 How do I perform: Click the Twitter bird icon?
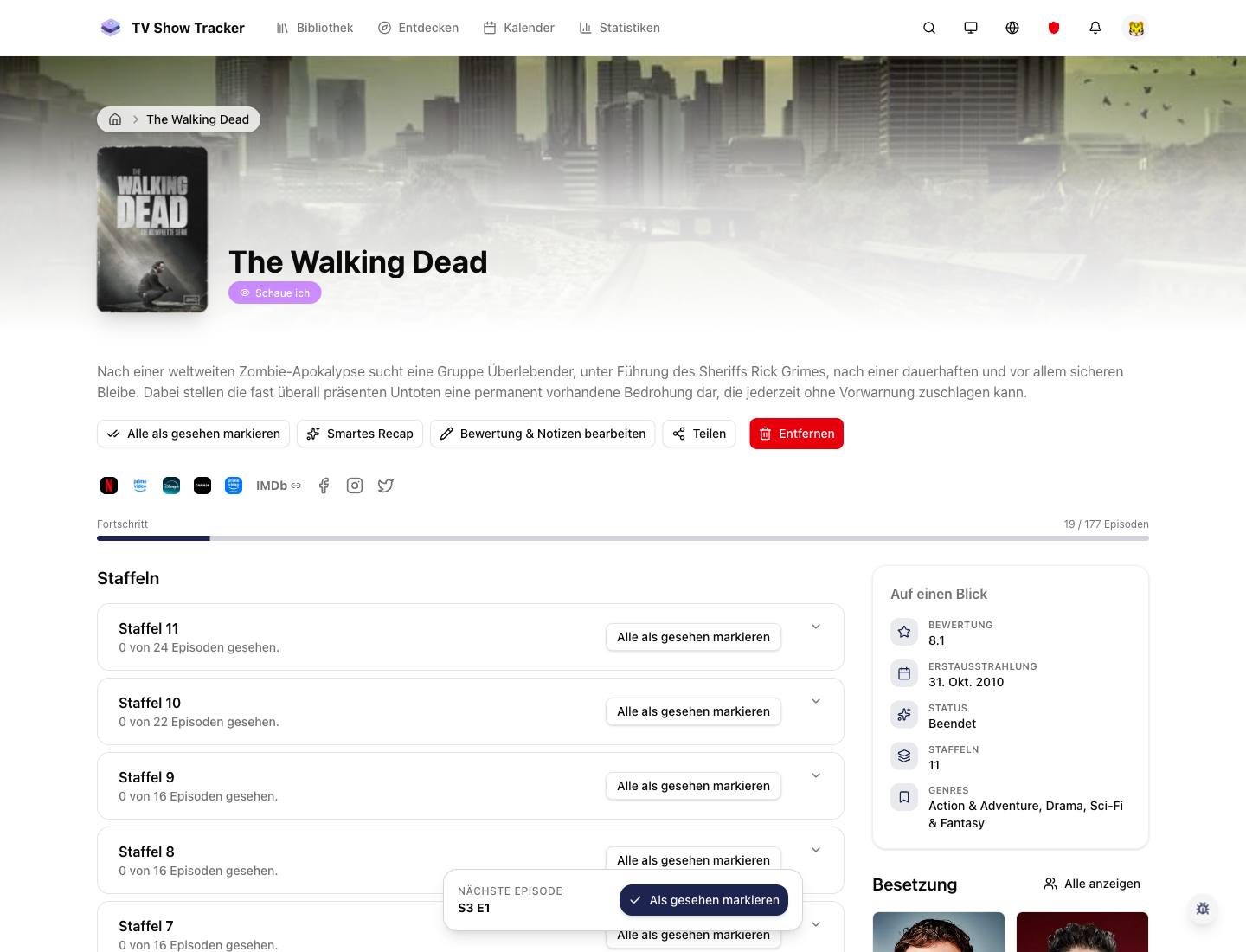(386, 486)
